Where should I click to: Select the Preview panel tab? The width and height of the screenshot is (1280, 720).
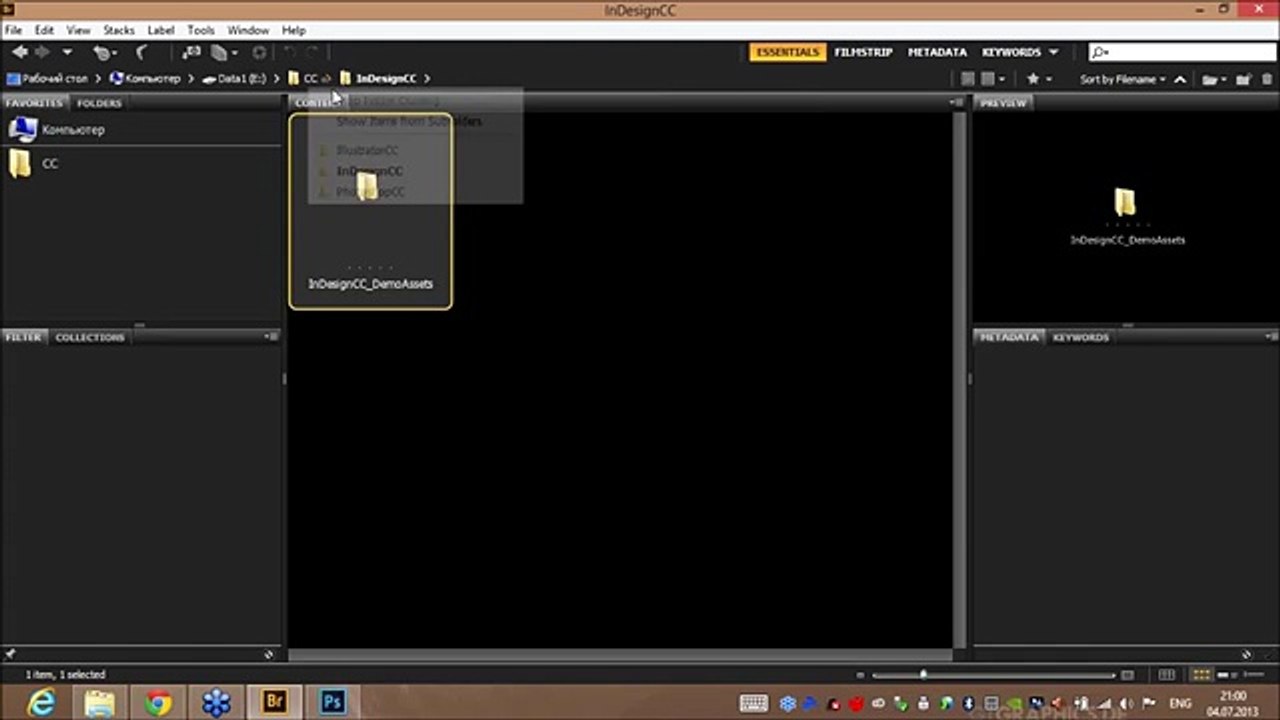click(x=1003, y=103)
